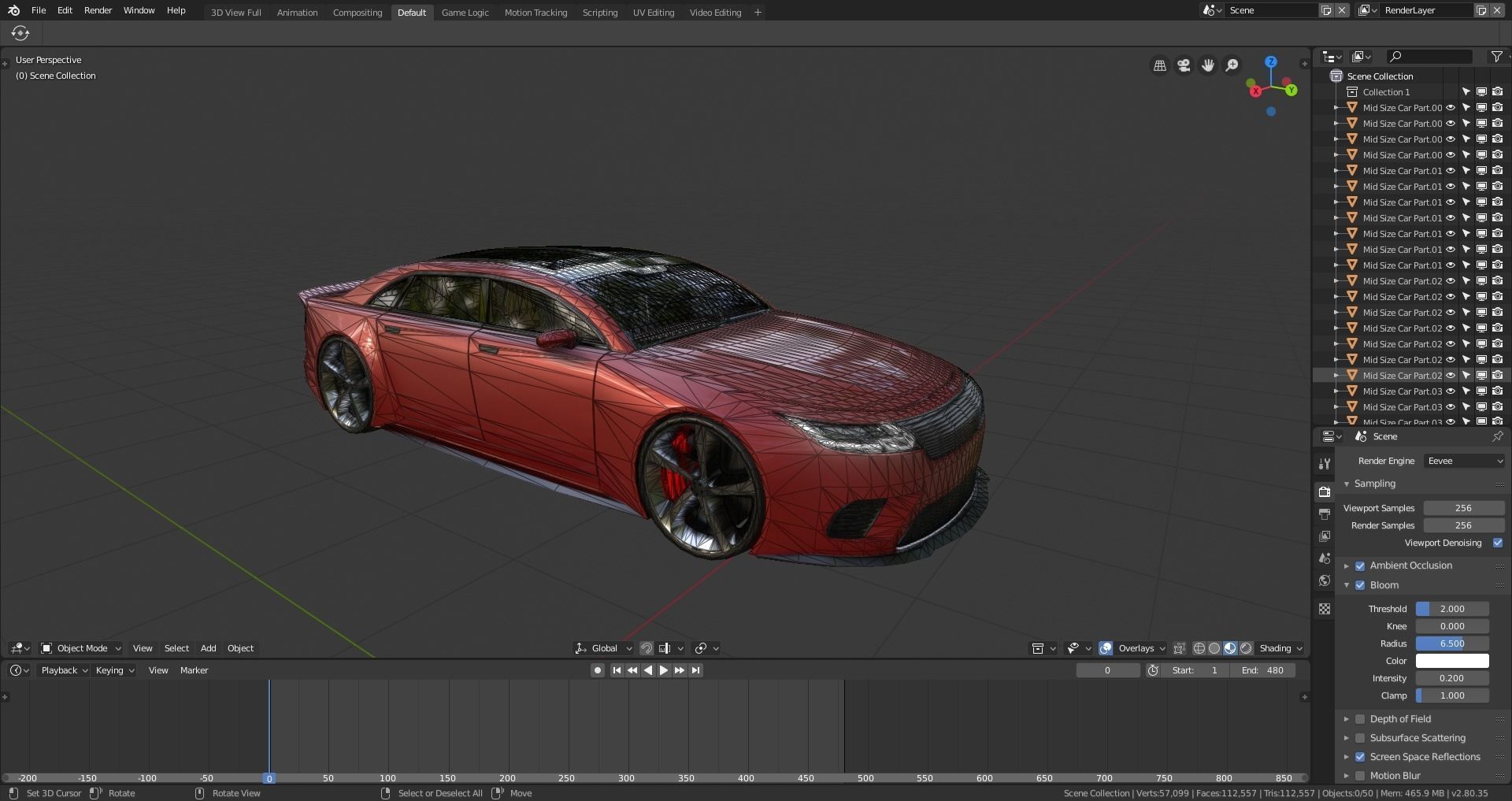Click the pan view hand icon

pos(1208,65)
